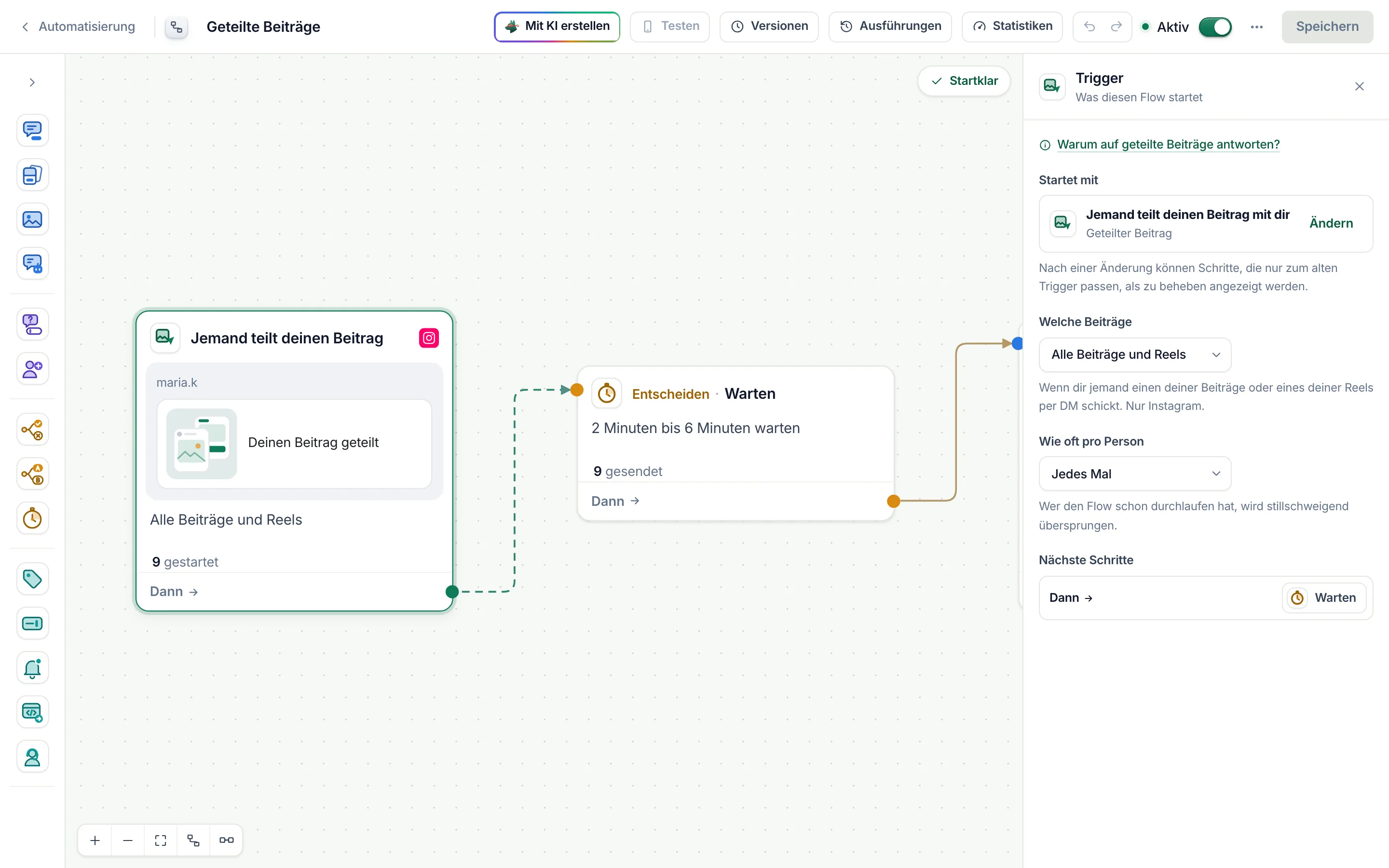Click the 'Entscheiden' label on Warten node
This screenshot has width=1389, height=868.
(x=670, y=394)
